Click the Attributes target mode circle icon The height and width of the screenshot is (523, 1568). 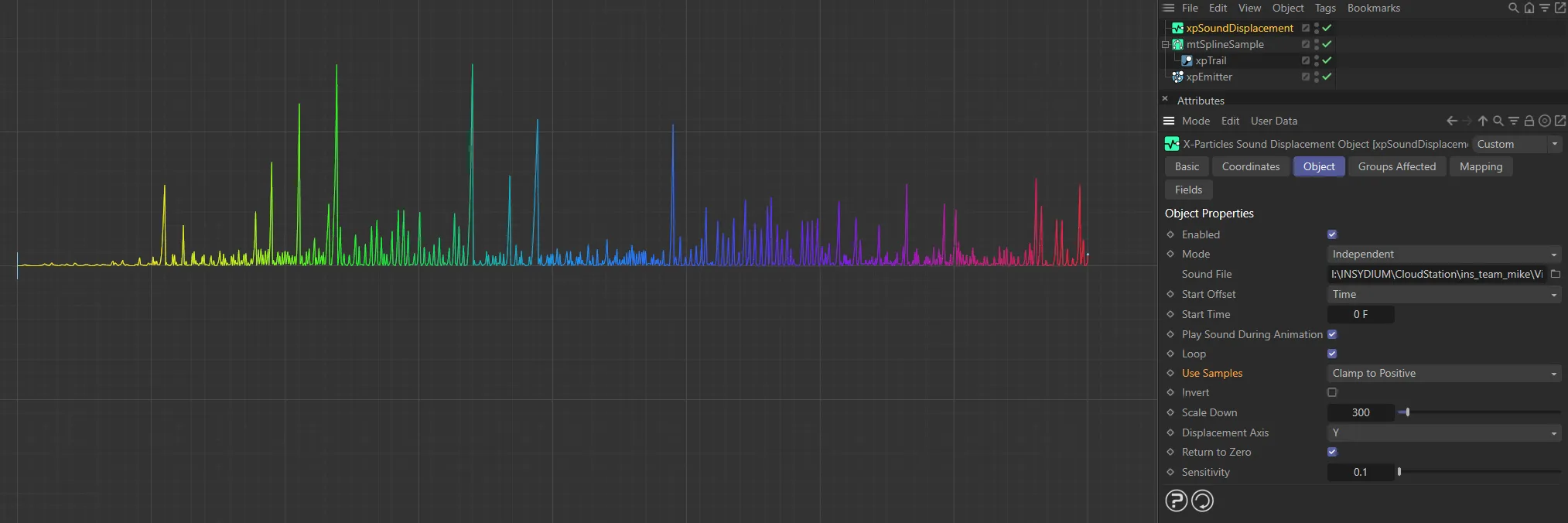(1545, 121)
